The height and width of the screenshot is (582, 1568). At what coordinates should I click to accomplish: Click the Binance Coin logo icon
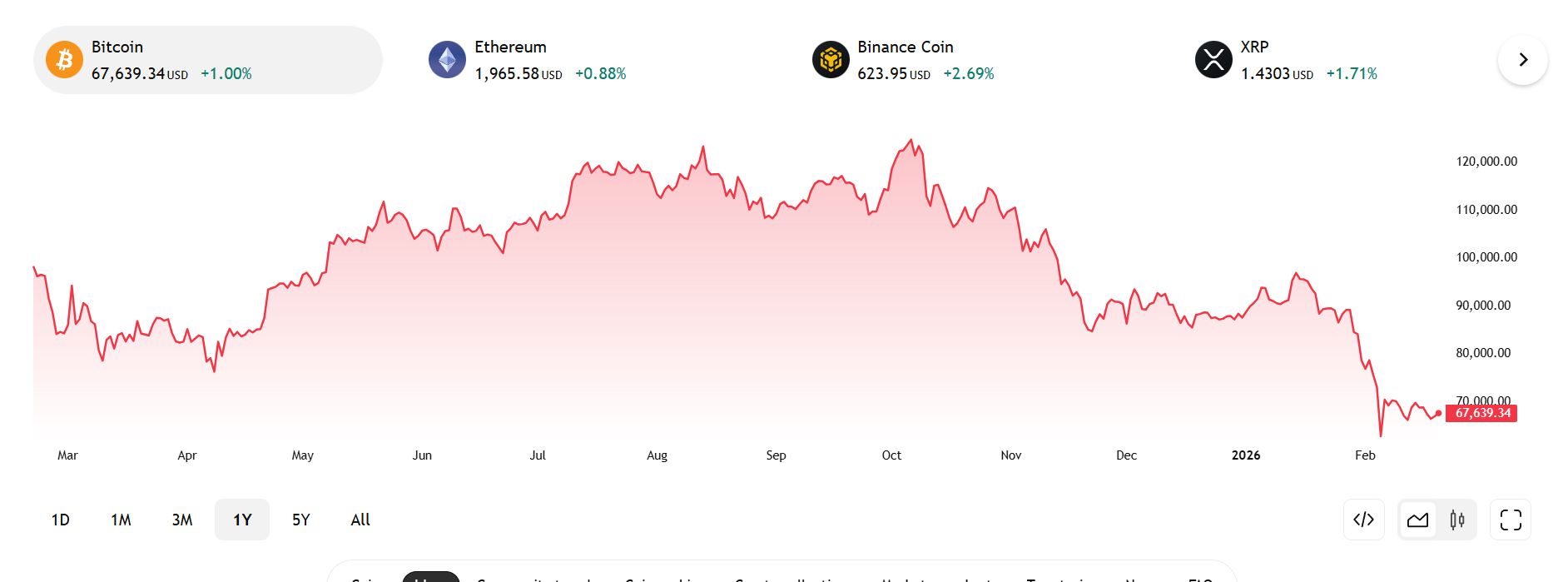(831, 60)
